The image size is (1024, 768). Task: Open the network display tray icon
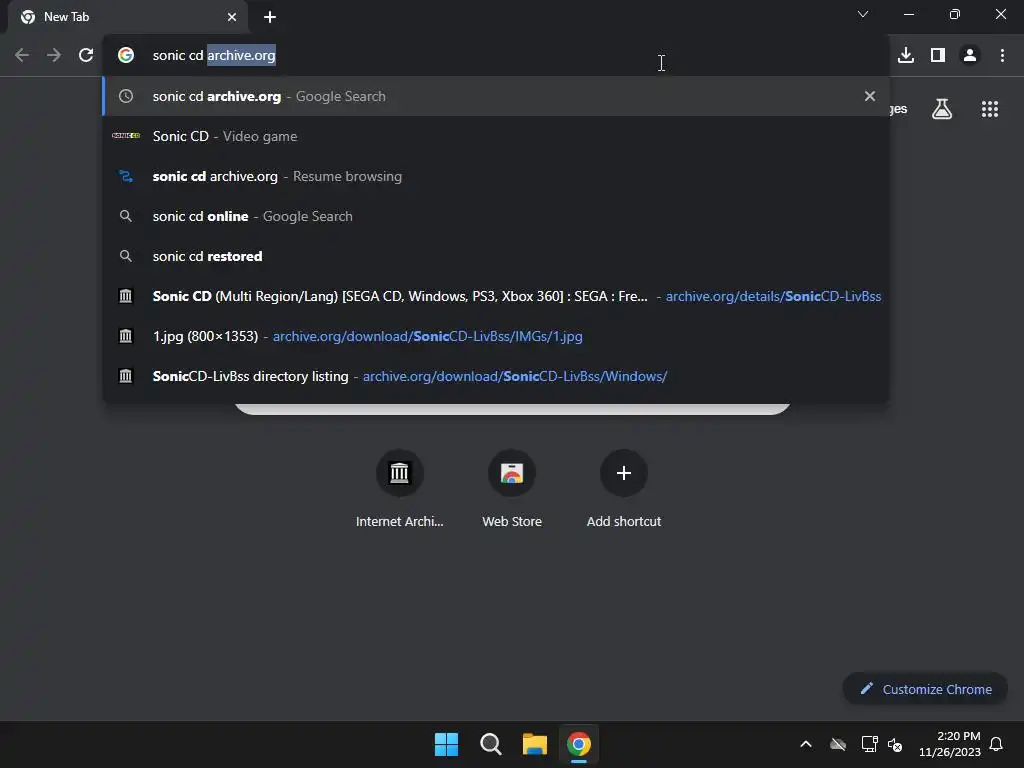click(x=869, y=744)
